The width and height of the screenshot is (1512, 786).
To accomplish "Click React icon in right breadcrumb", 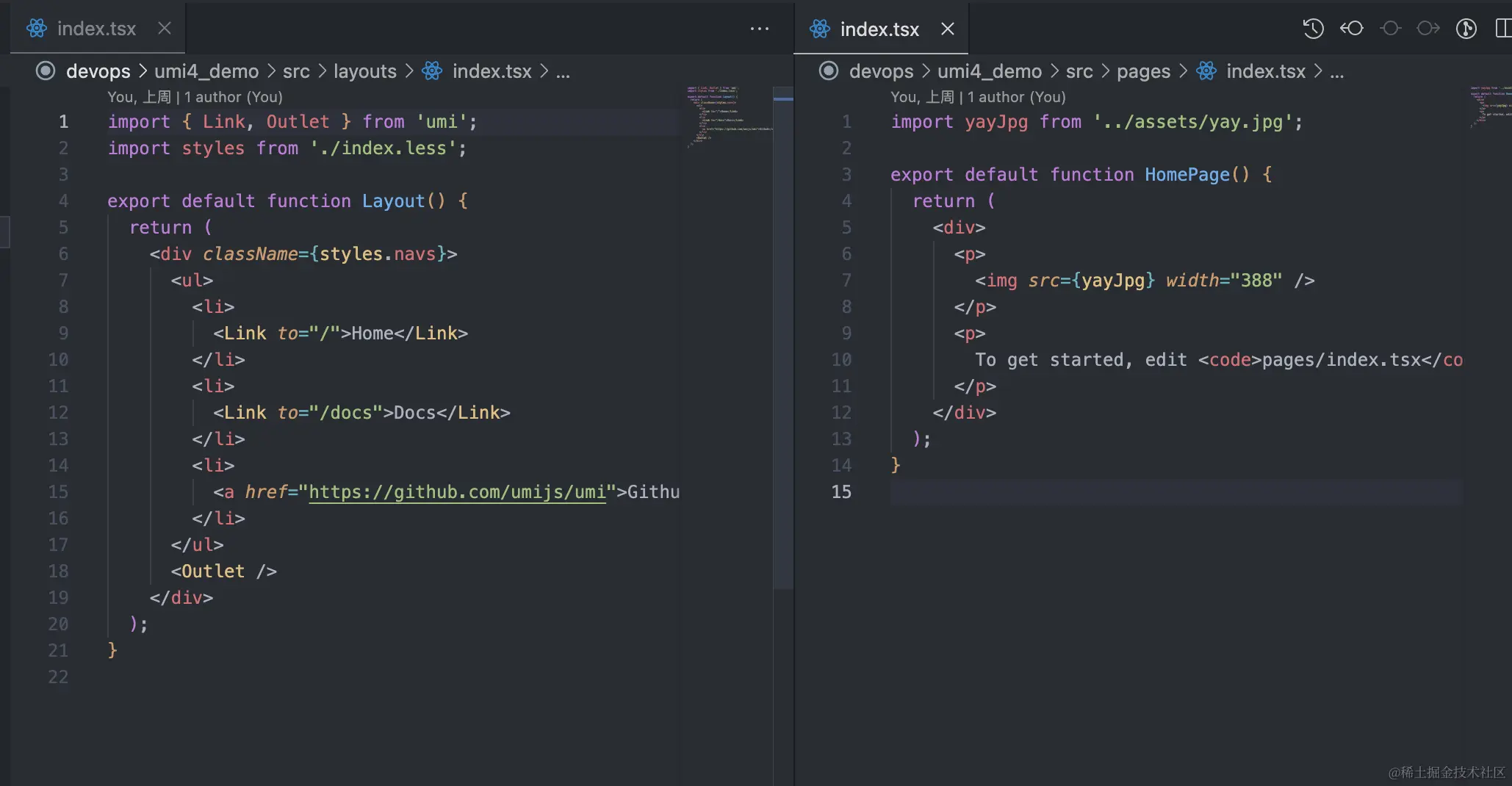I will [1206, 71].
